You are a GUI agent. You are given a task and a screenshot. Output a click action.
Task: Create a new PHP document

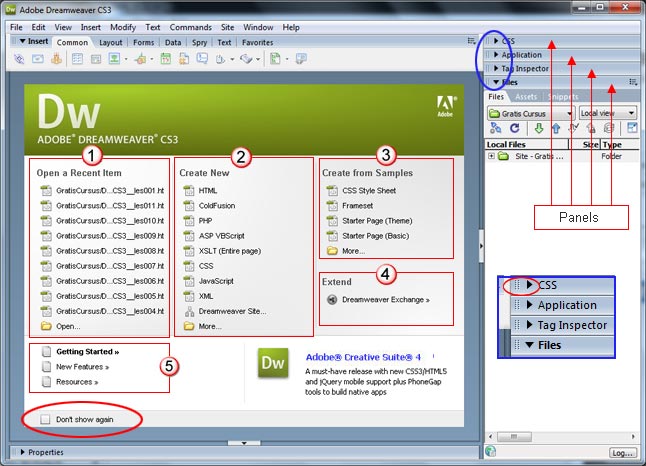pos(198,221)
